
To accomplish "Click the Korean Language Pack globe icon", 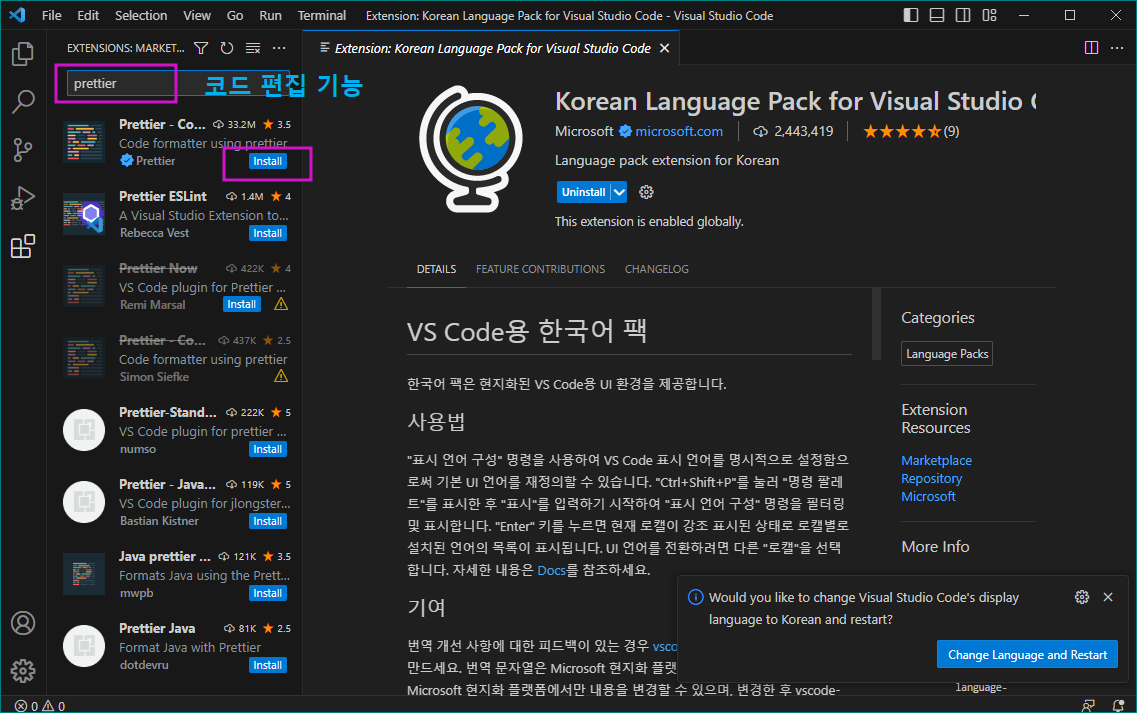I will click(471, 149).
